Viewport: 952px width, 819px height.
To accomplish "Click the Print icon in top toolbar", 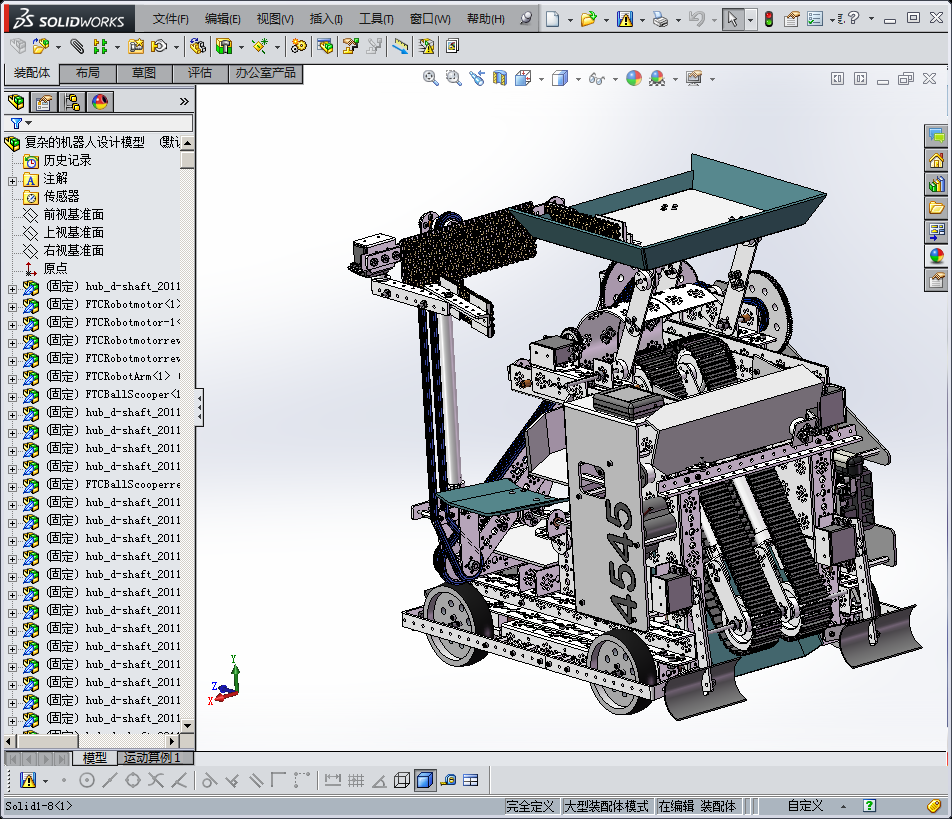I will (659, 19).
